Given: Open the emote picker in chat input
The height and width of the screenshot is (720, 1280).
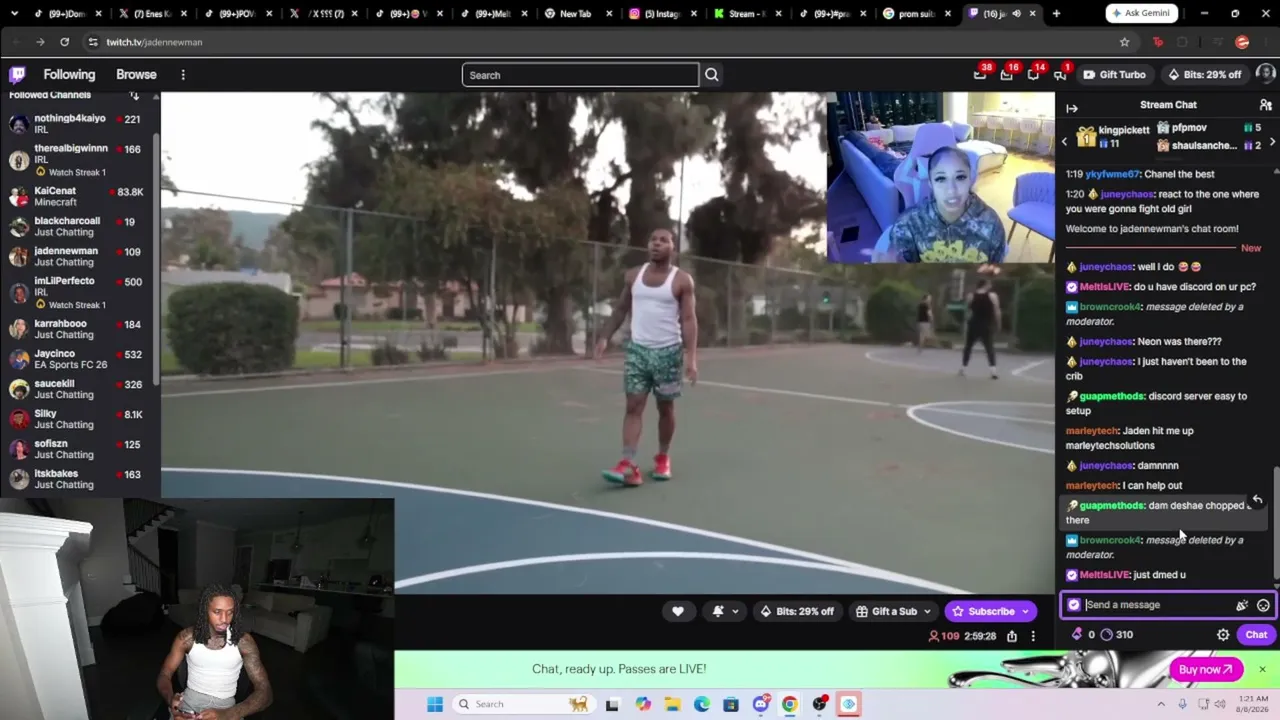Looking at the screenshot, I should [1263, 605].
